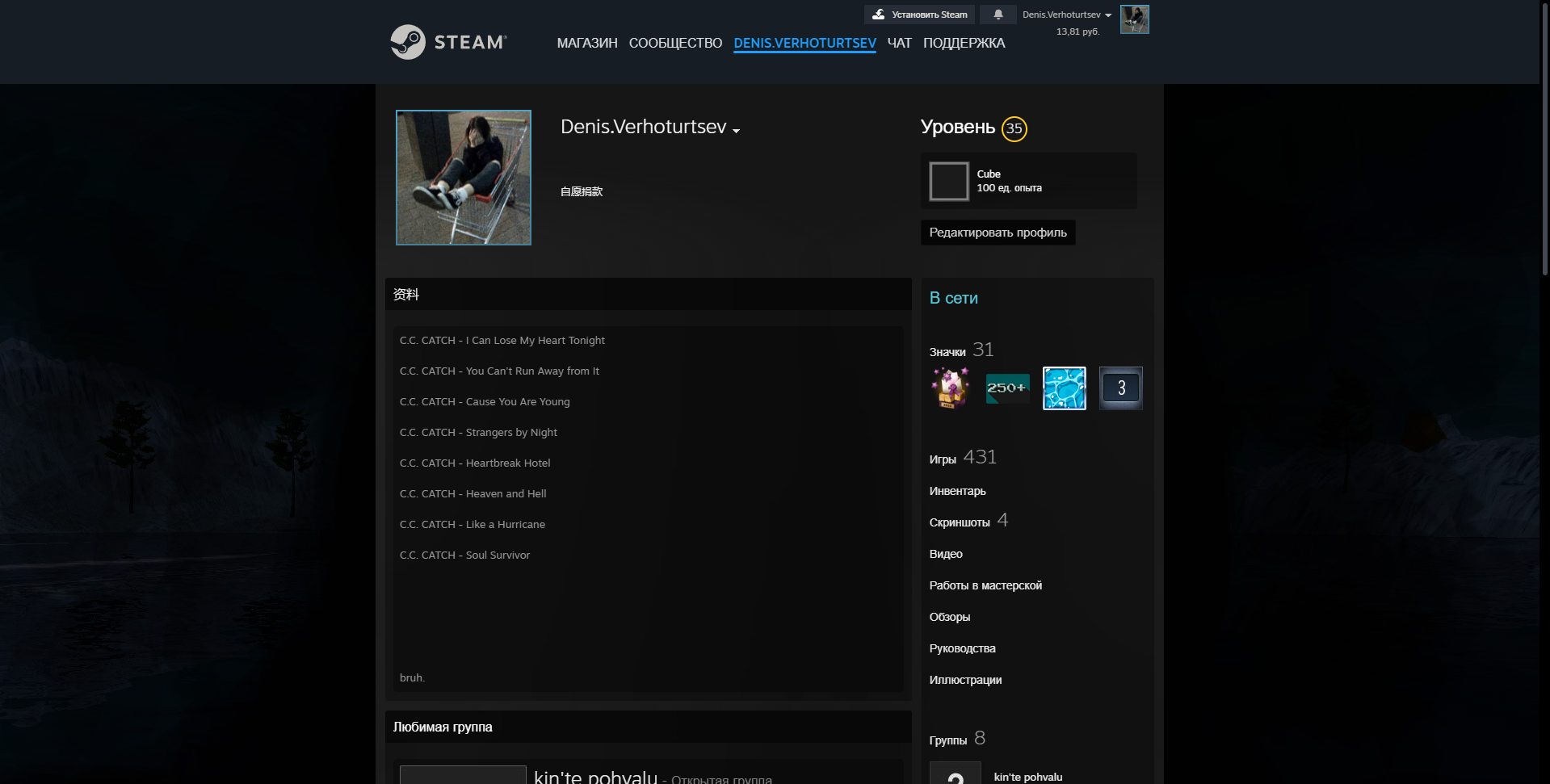The height and width of the screenshot is (784, 1550).
Task: Click text 'C.C. CATCH - Heaven and Hell'
Action: click(473, 494)
